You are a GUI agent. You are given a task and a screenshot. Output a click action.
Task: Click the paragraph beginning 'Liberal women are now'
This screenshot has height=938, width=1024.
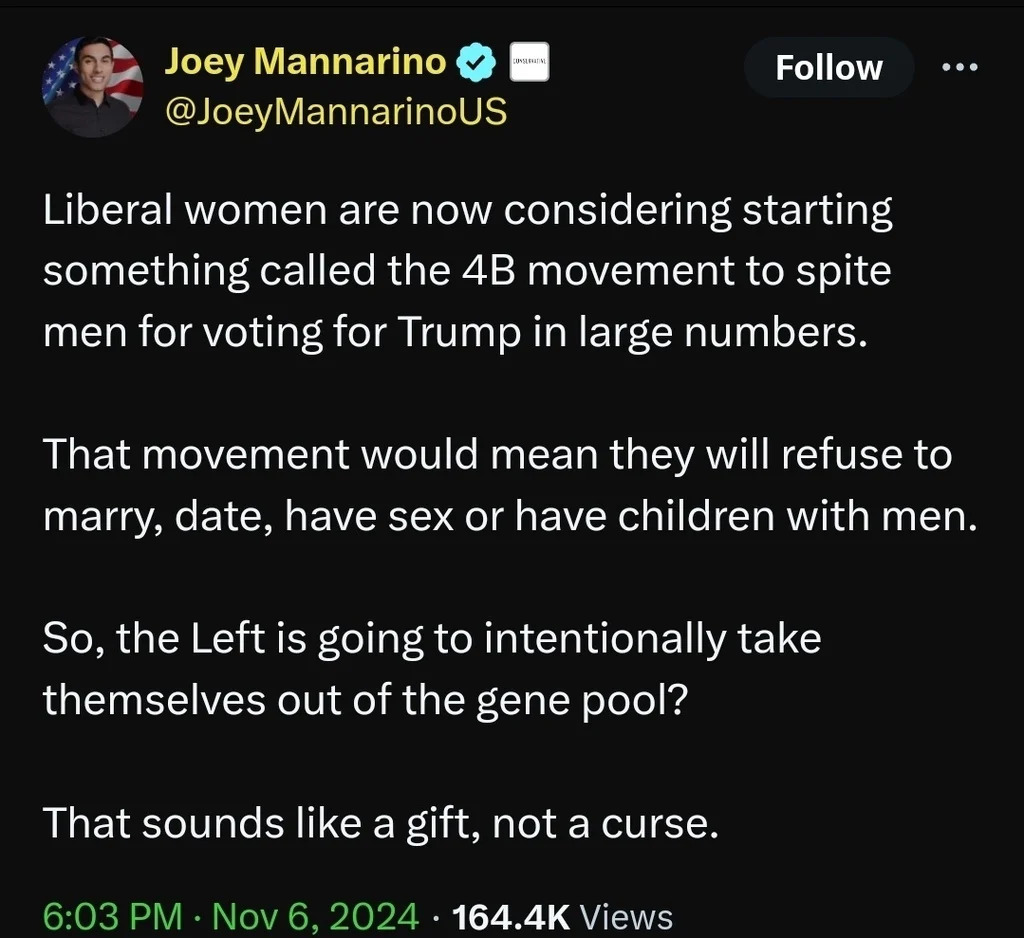[467, 271]
